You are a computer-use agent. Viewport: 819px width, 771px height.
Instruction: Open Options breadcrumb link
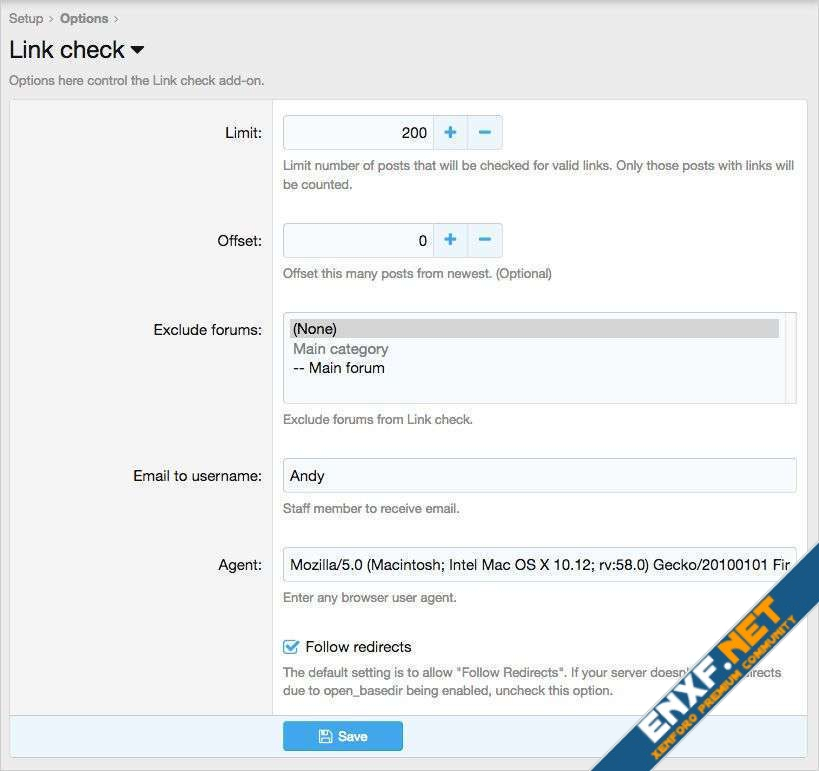pyautogui.click(x=84, y=18)
